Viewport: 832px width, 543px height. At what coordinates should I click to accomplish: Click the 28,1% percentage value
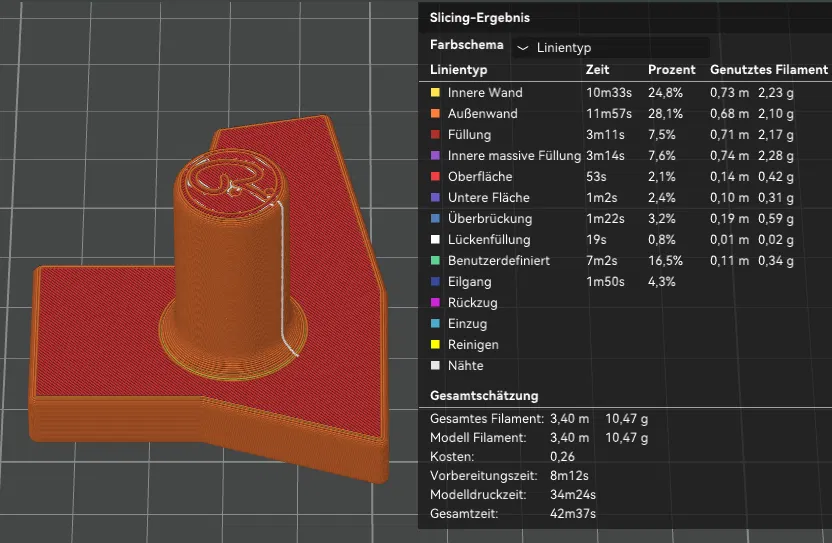665,114
